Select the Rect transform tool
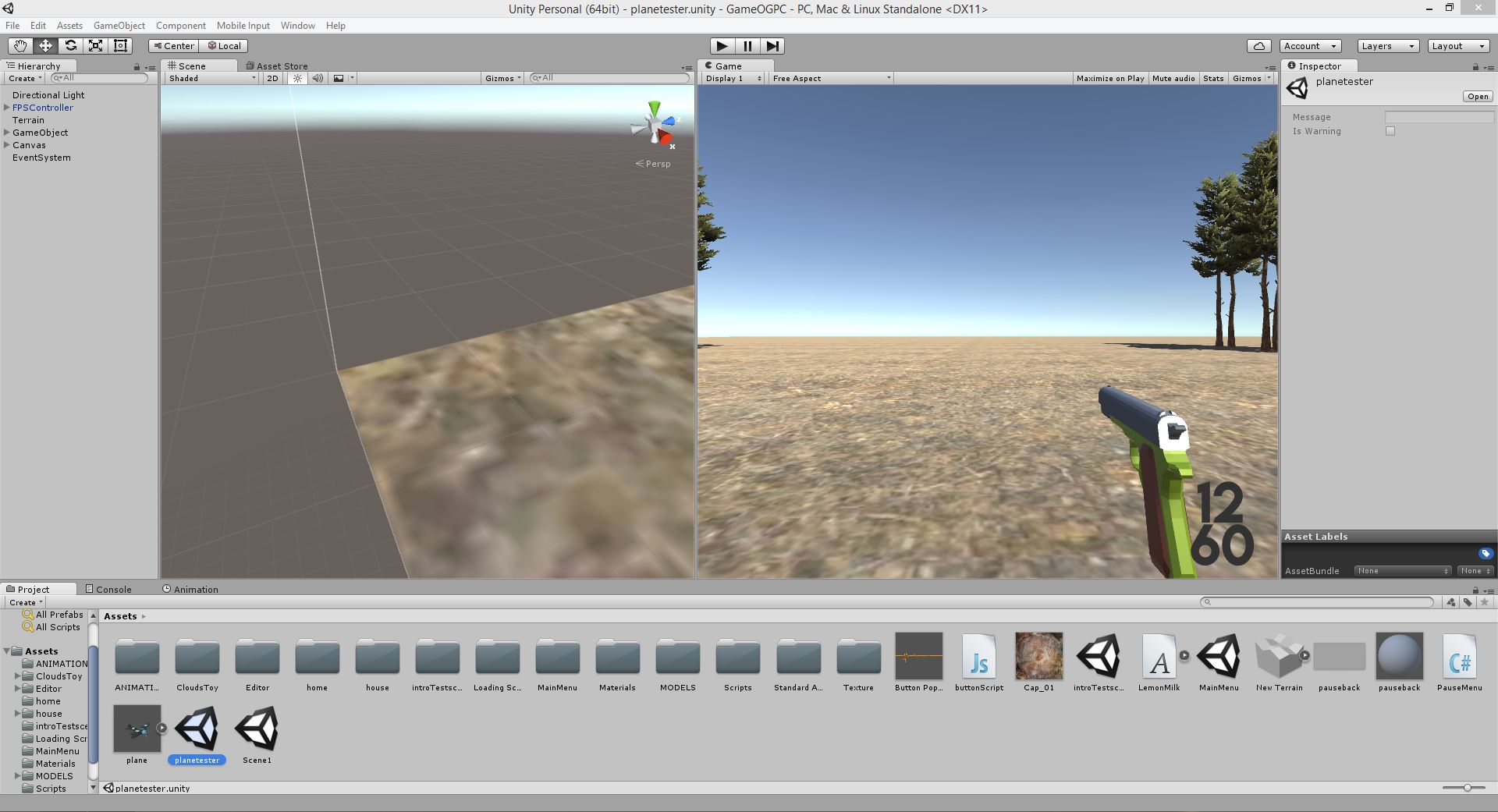This screenshot has height=812, width=1498. click(x=119, y=45)
